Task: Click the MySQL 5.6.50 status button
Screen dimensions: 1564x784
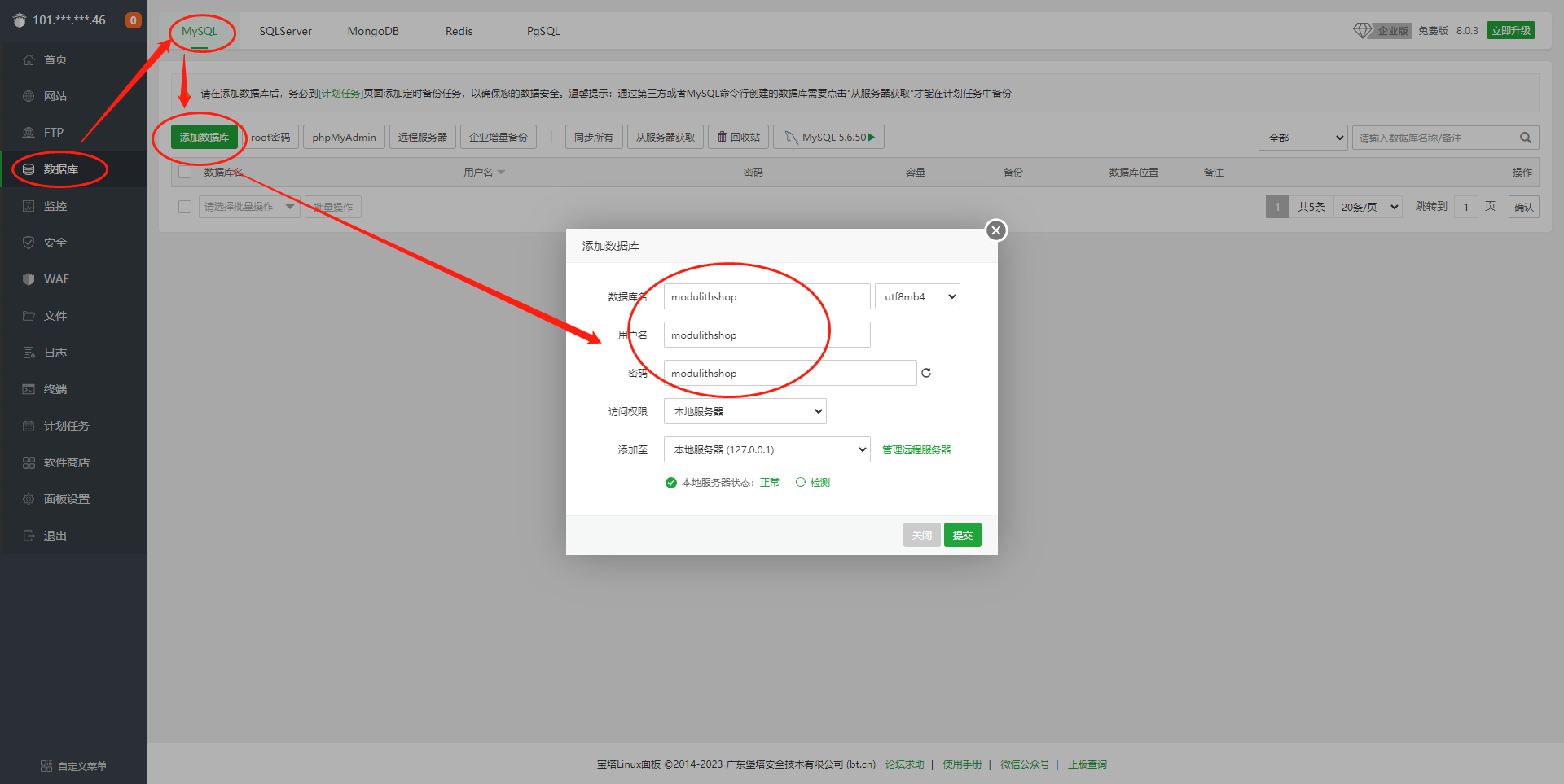Action: point(828,138)
